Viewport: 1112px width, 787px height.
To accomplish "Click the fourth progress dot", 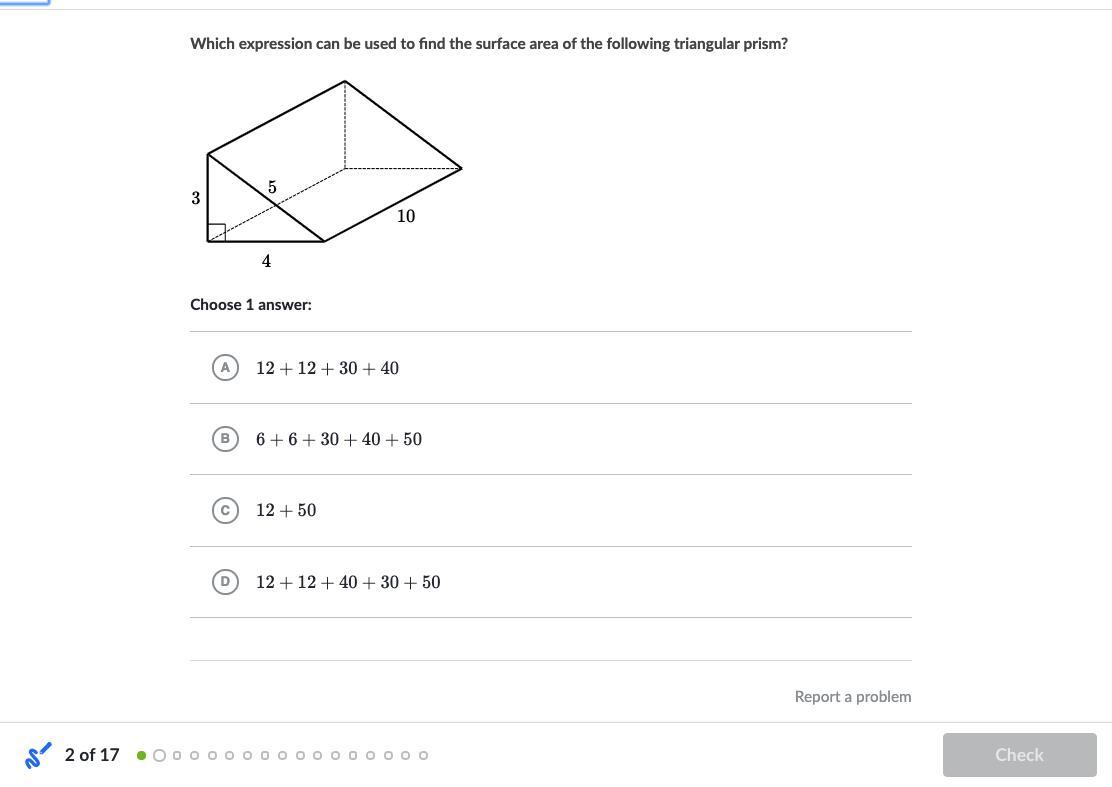I will tap(194, 755).
